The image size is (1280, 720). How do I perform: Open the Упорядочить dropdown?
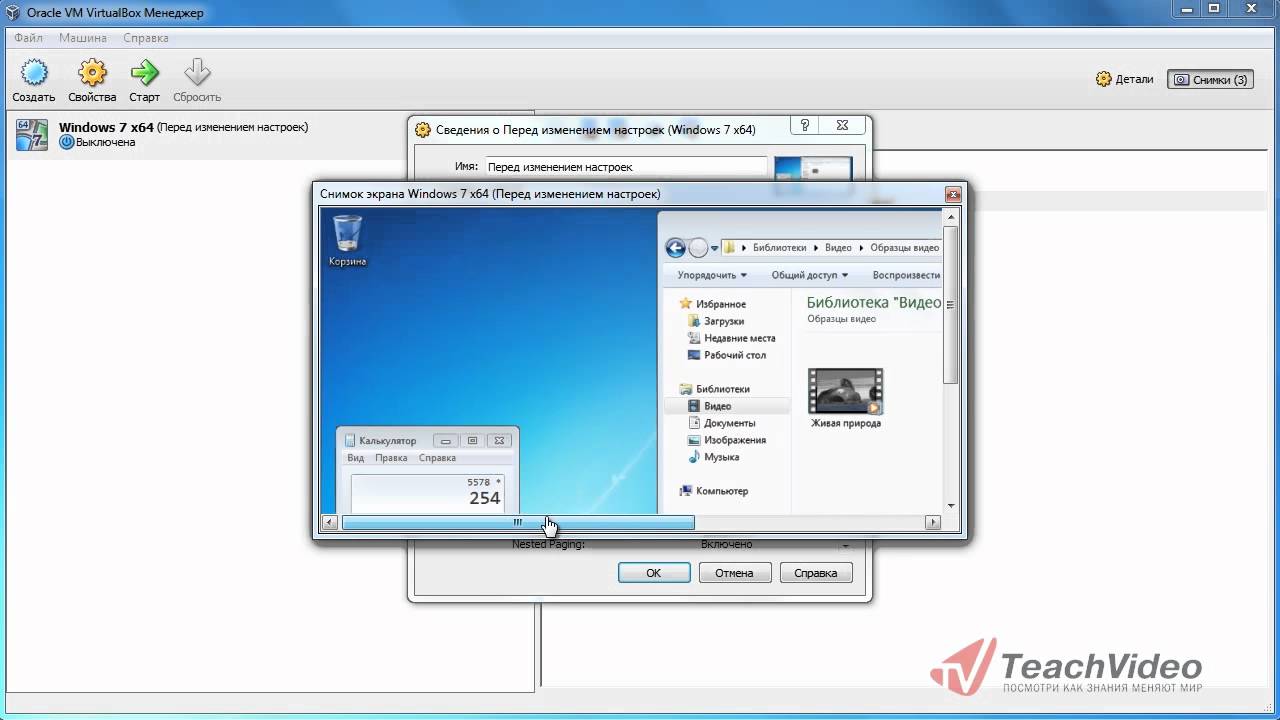coord(712,275)
